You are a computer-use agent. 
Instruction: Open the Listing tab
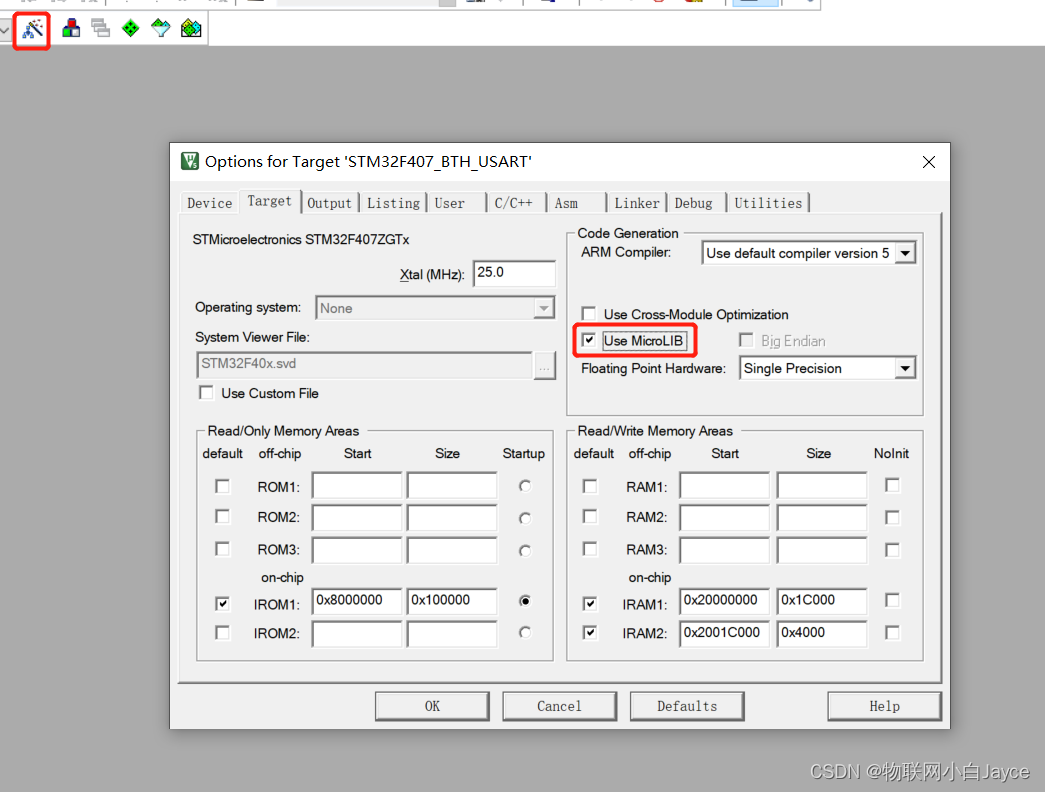point(393,203)
